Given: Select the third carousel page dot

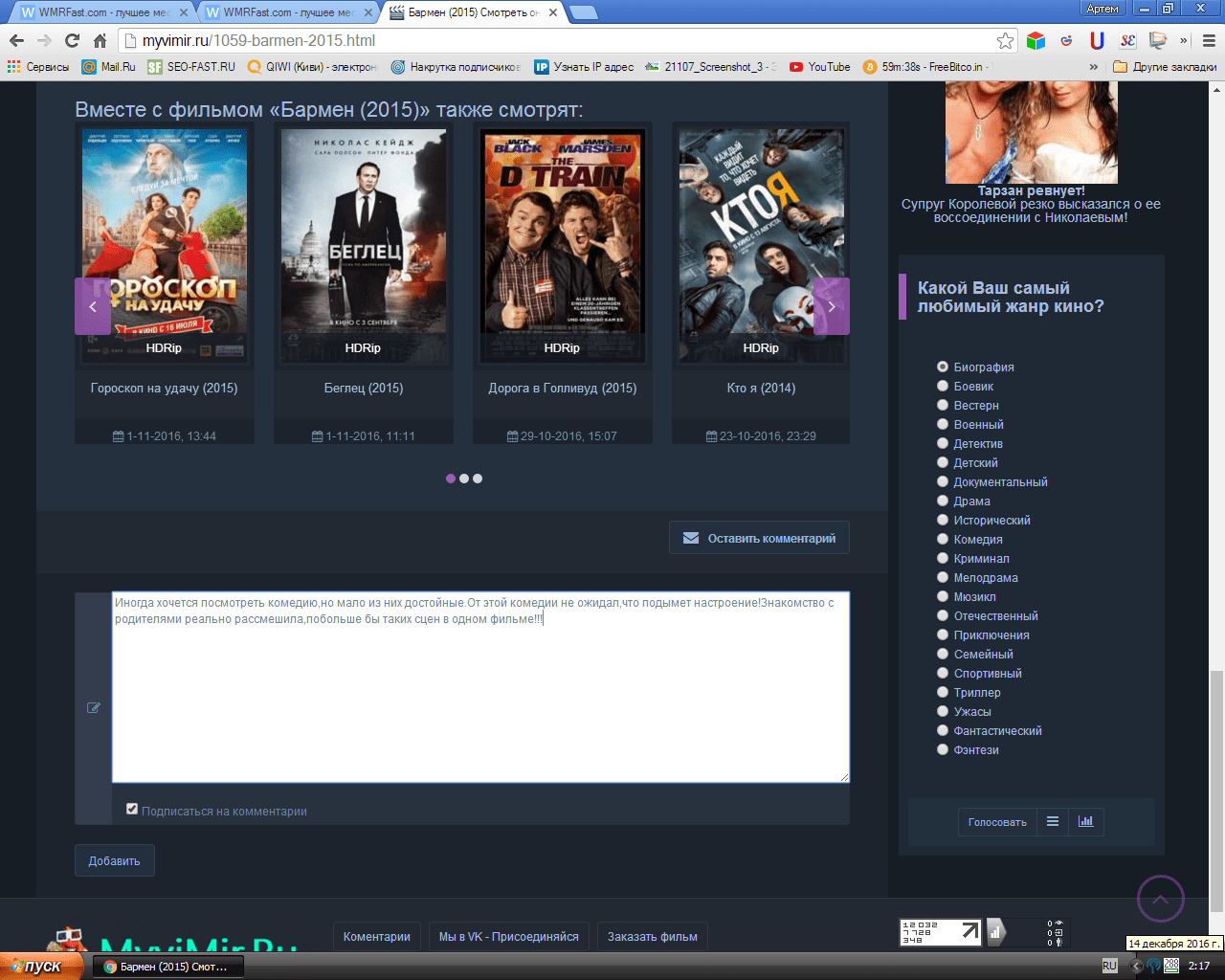Looking at the screenshot, I should (478, 479).
